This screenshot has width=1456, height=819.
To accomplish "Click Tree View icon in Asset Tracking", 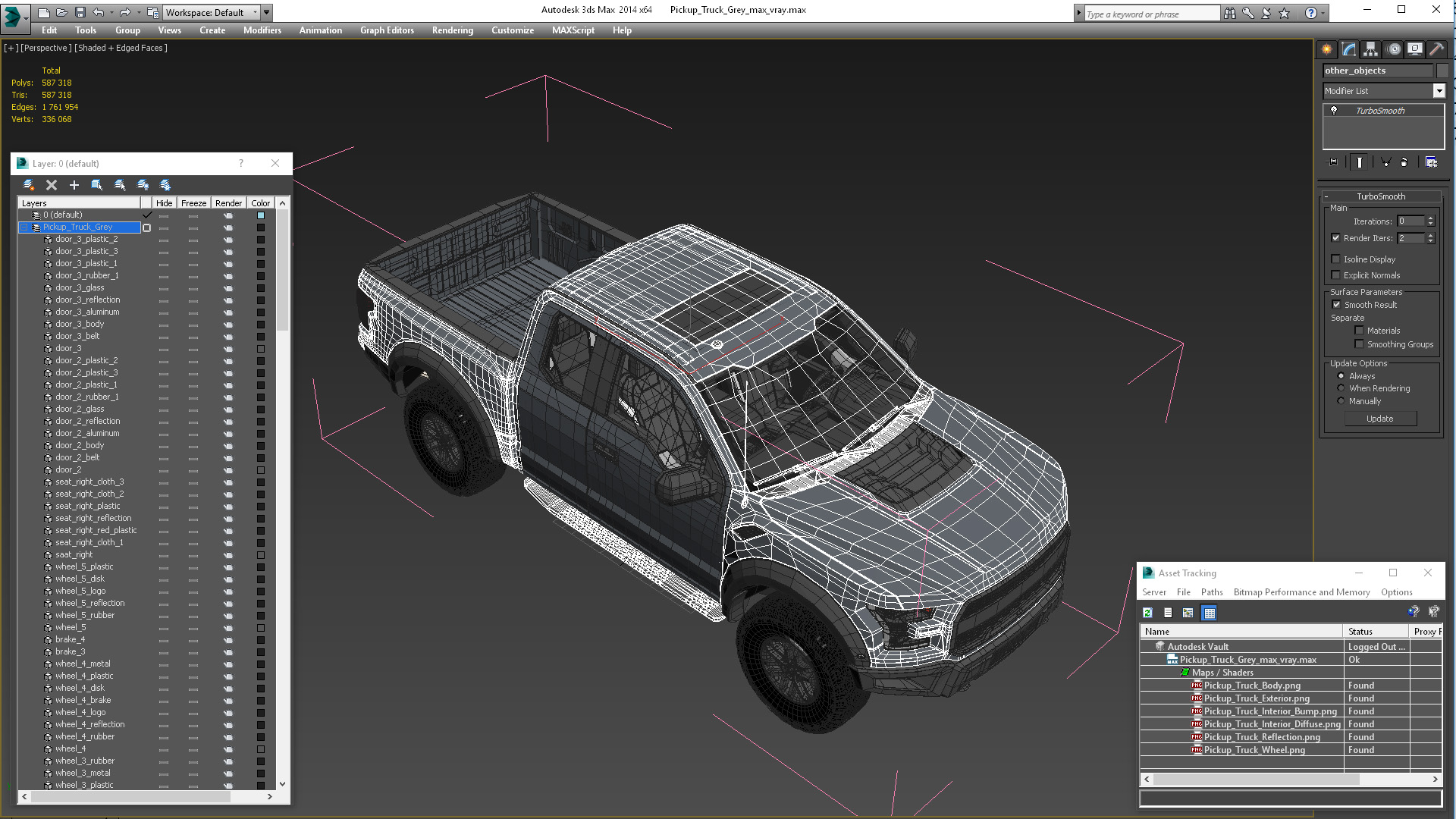I will pos(1188,613).
